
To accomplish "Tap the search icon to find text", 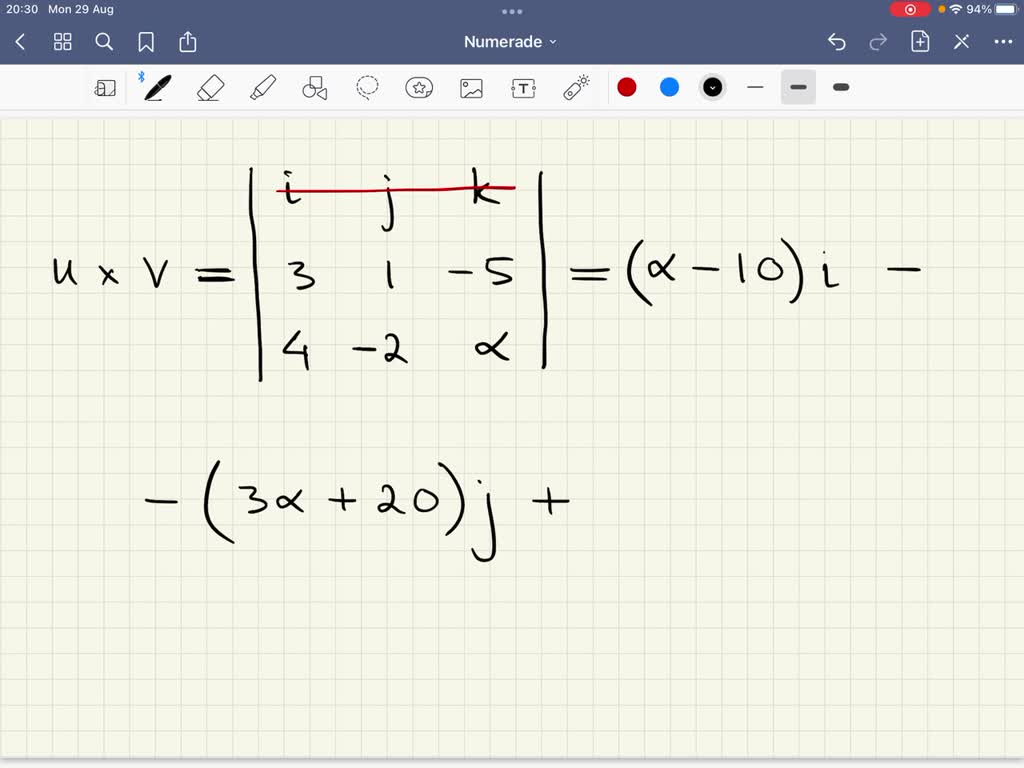I will pos(104,41).
